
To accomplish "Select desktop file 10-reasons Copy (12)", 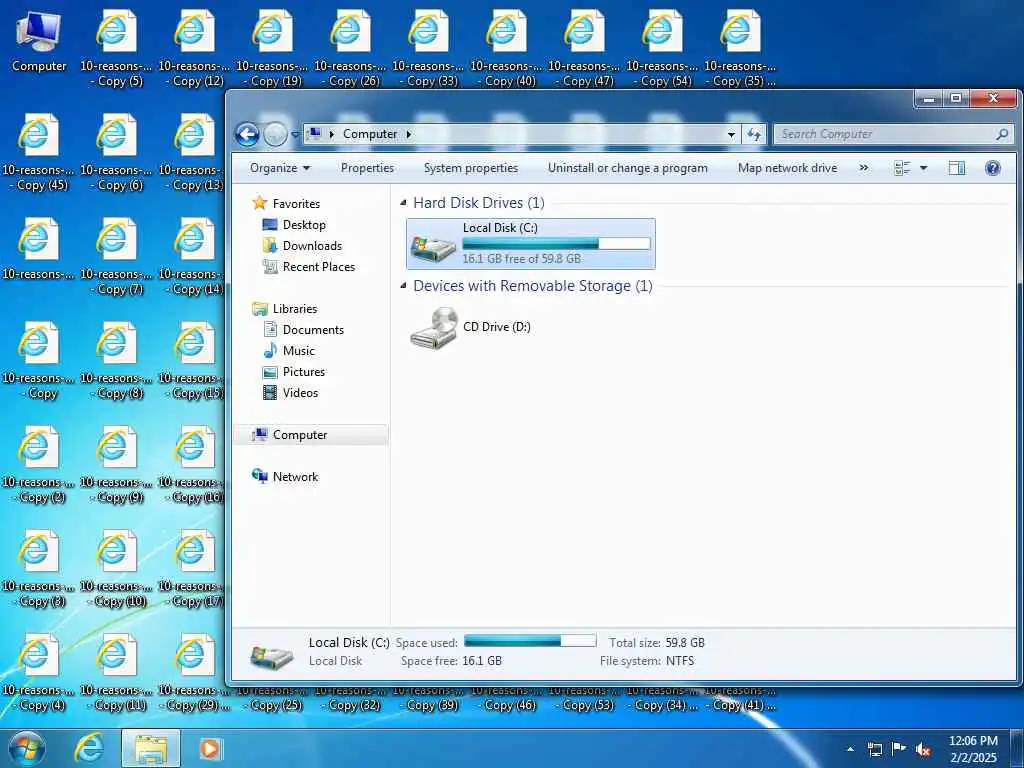I will click(194, 48).
